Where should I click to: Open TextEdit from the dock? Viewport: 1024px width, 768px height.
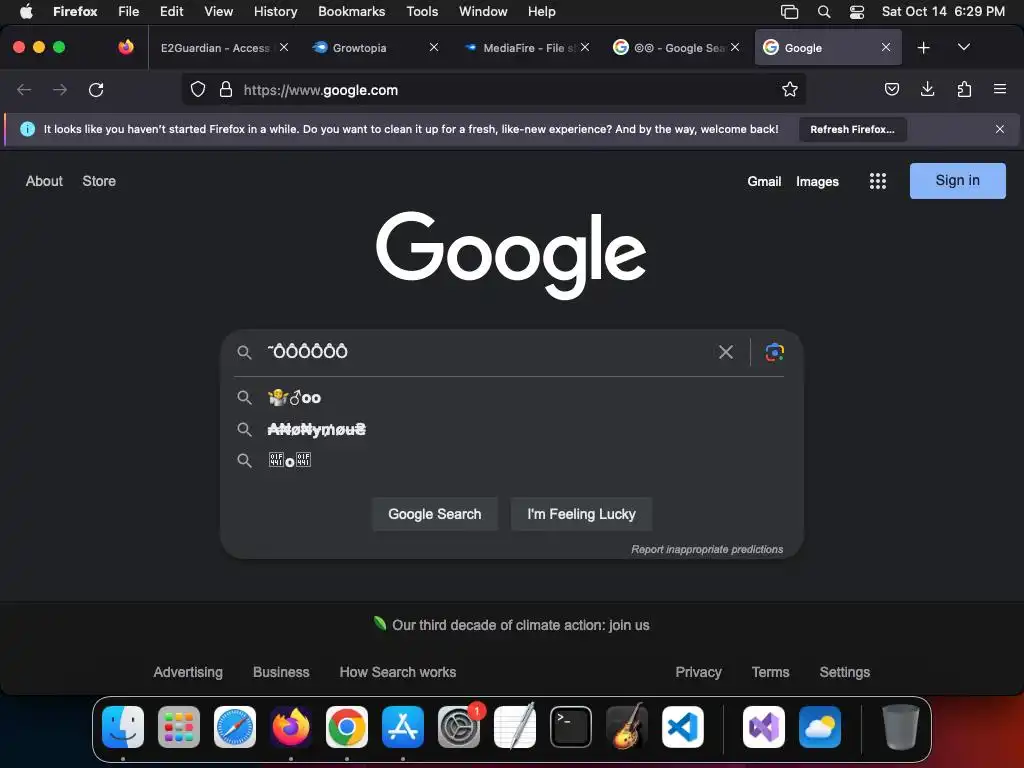pyautogui.click(x=515, y=727)
